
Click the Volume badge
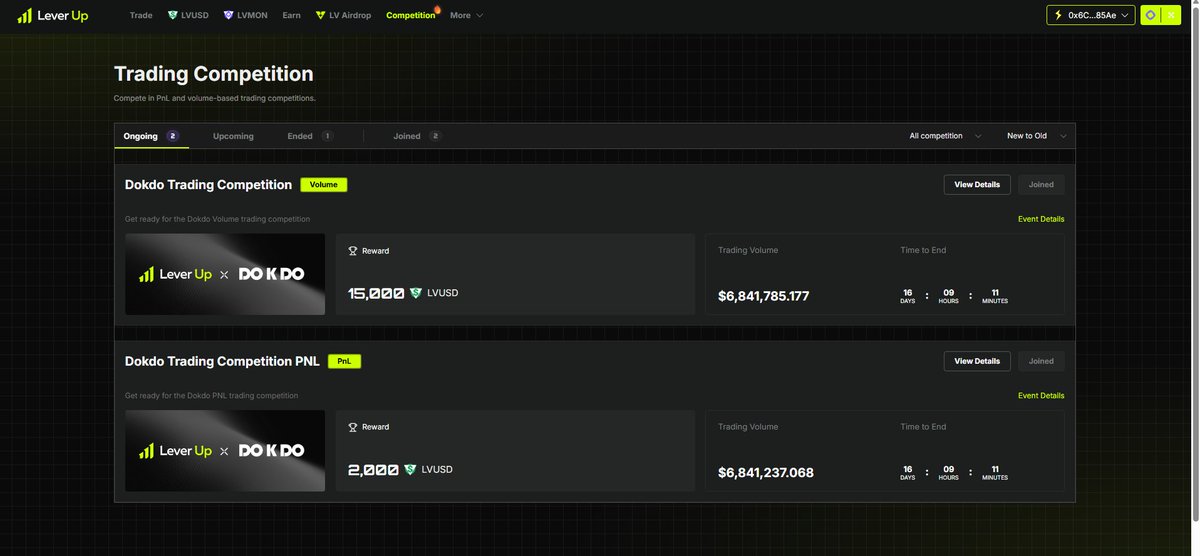coord(323,185)
